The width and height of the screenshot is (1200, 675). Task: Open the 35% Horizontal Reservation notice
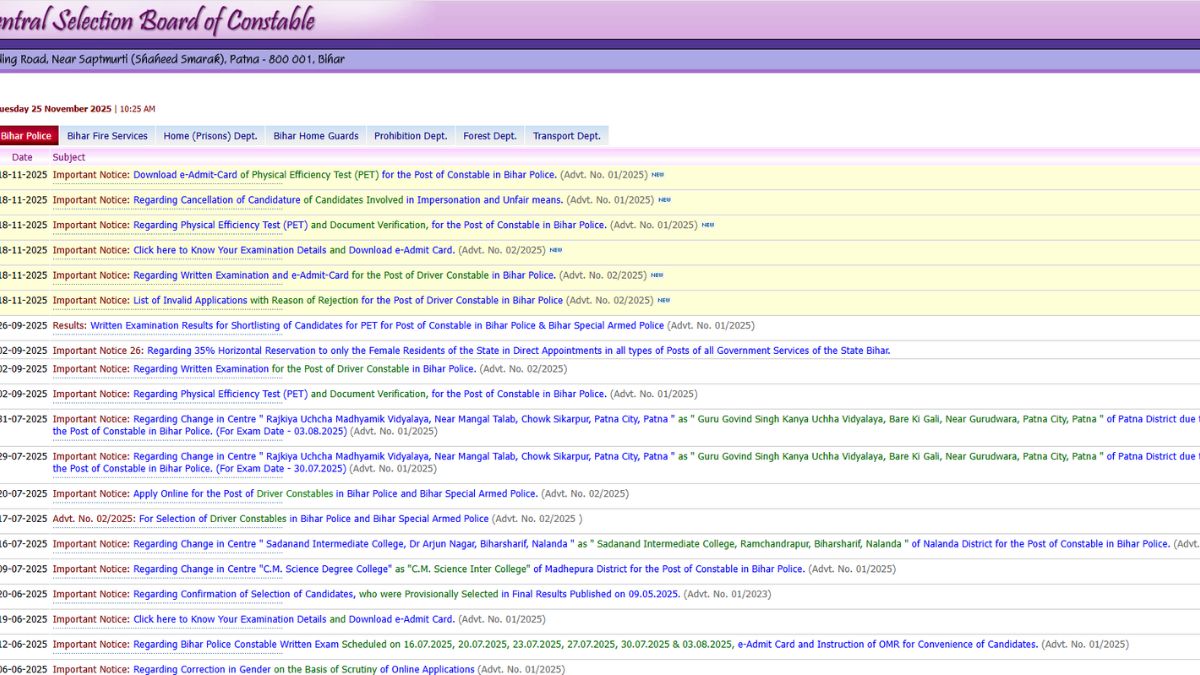(x=518, y=351)
